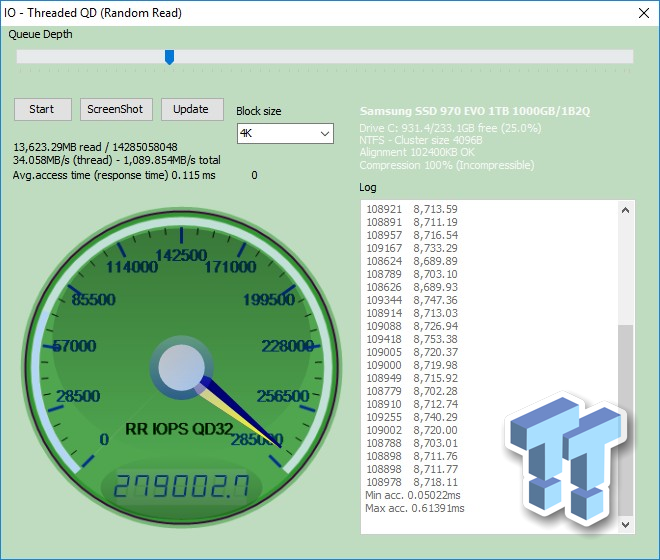Viewport: 660px width, 560px height.
Task: Select log row 108949 8,715.92
Action: click(412, 379)
